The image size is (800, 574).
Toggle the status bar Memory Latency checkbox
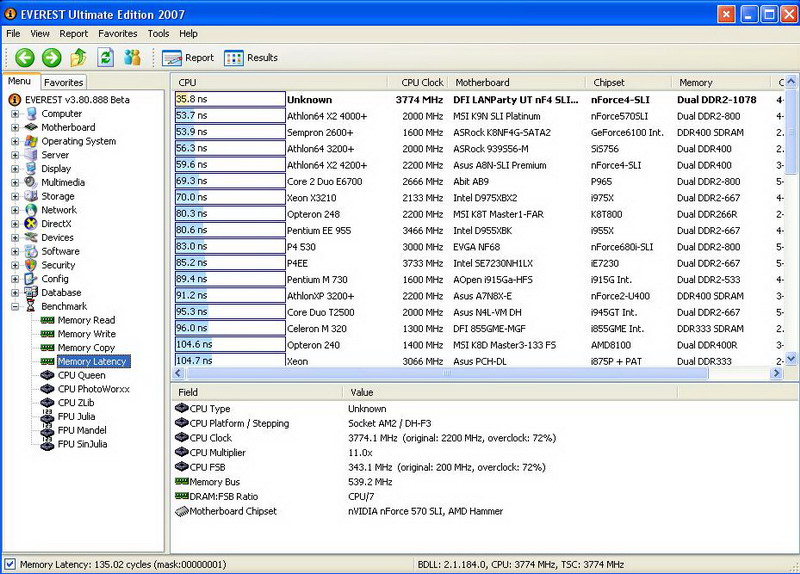[10, 564]
